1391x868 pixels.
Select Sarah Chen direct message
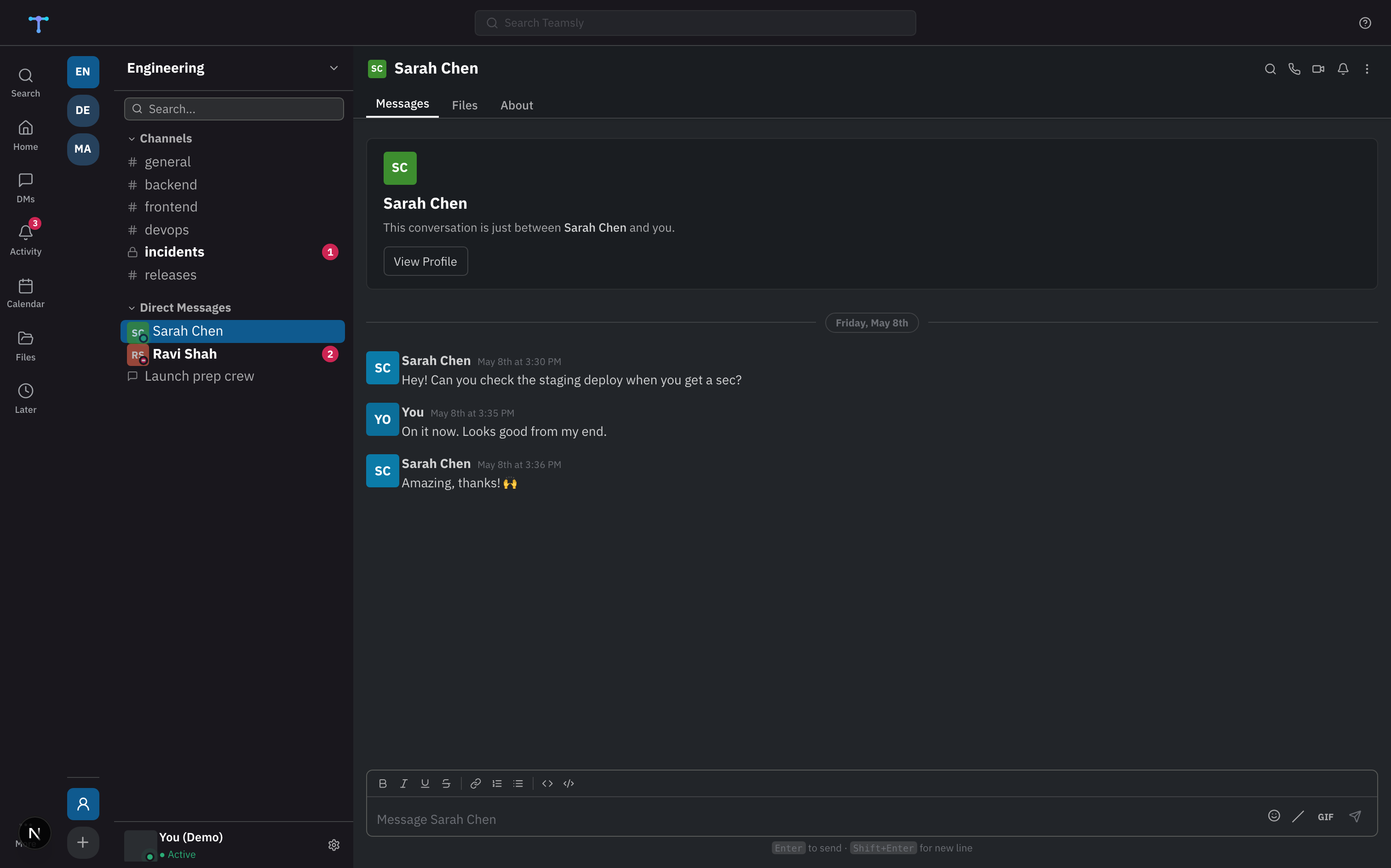point(233,331)
